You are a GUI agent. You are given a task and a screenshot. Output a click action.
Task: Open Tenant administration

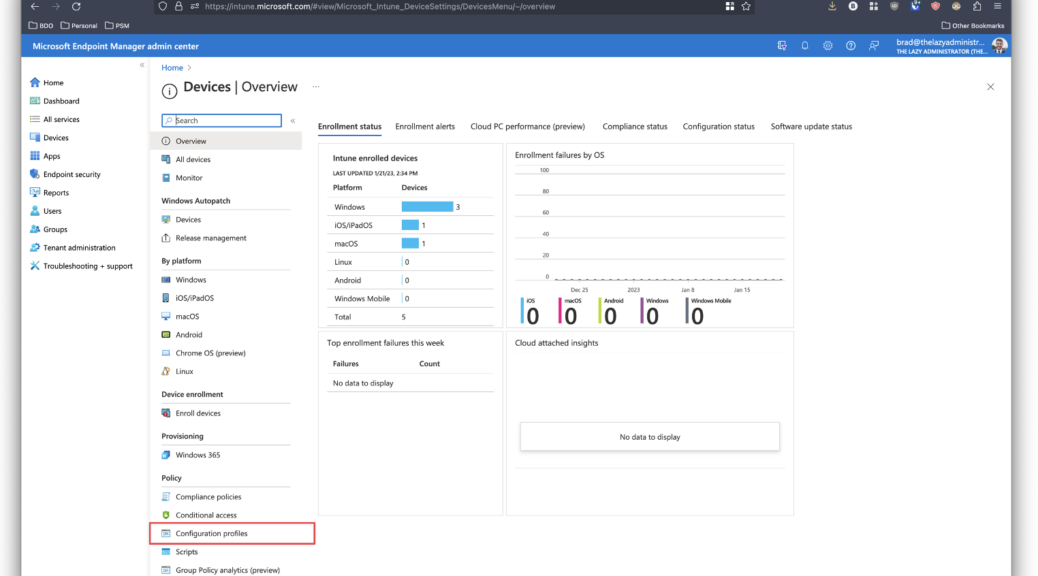(72, 248)
